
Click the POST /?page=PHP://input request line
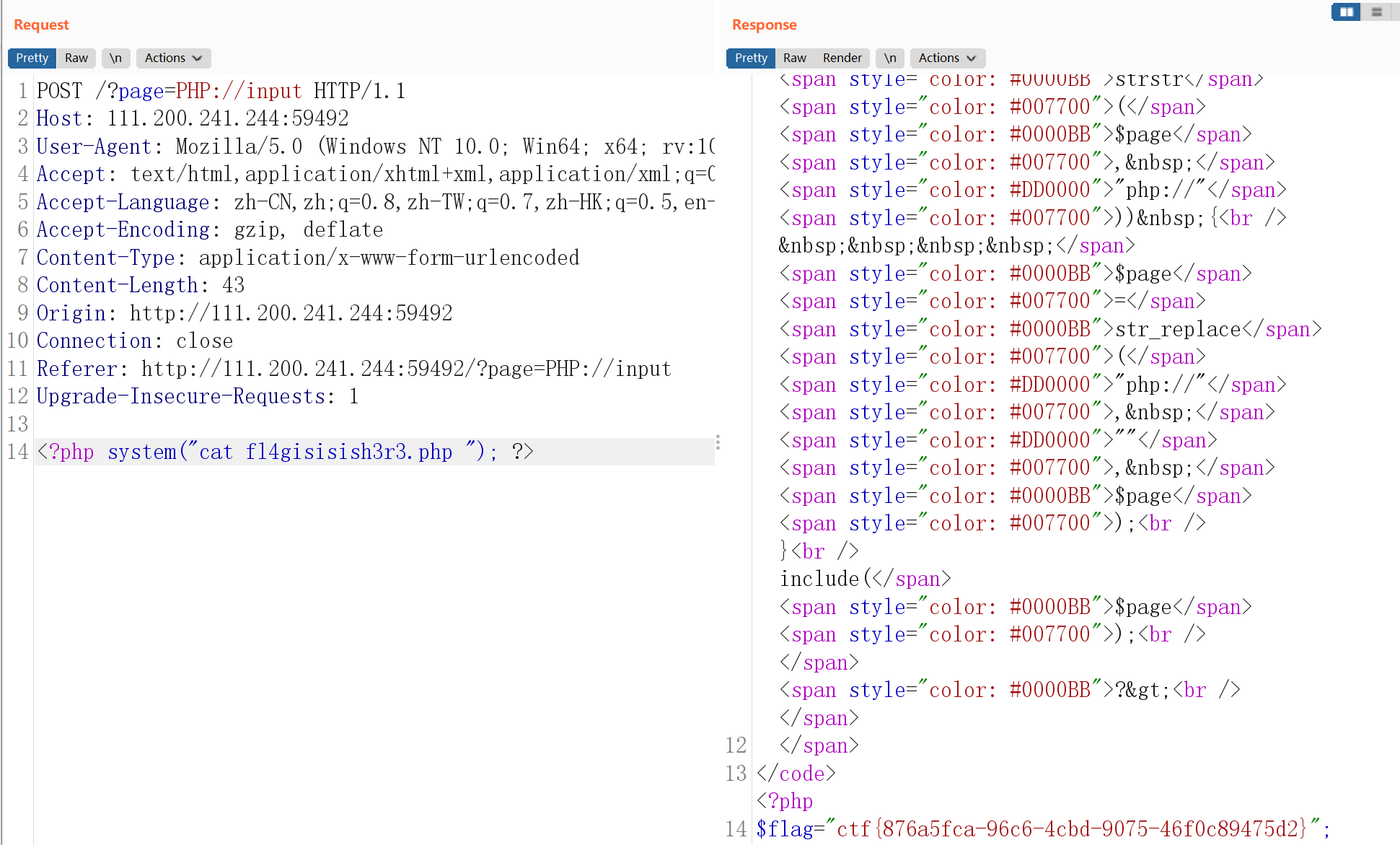(221, 91)
